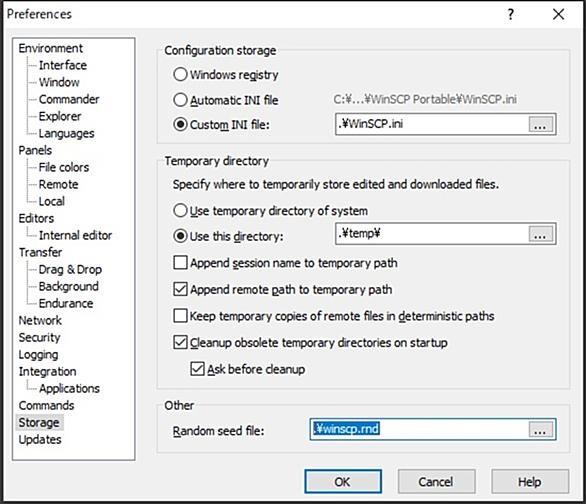Click browse button for temporary directory
The image size is (586, 504).
[x=540, y=234]
